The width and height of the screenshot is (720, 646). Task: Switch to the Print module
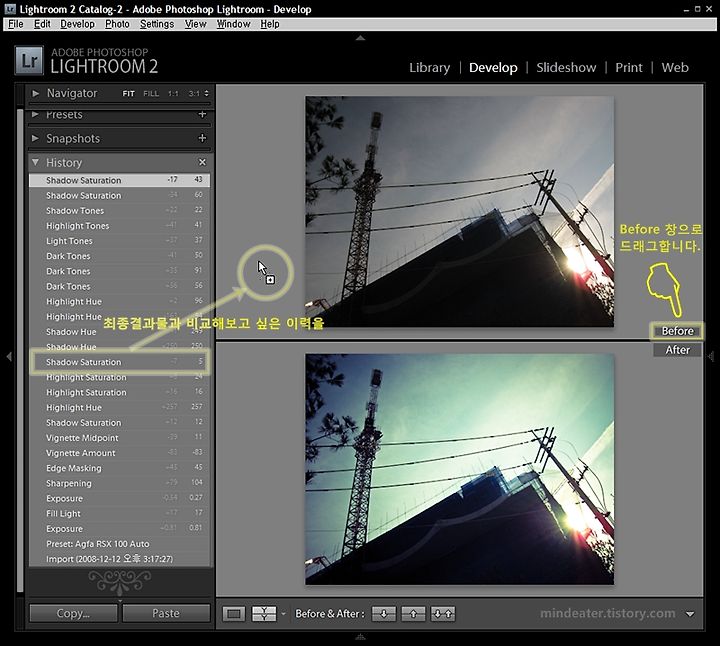pos(629,67)
